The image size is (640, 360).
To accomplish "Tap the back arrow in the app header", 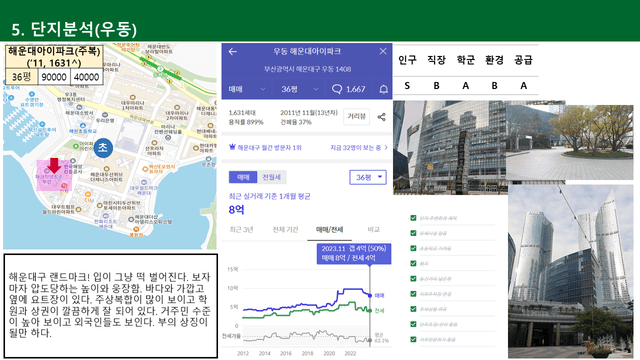I will (233, 51).
